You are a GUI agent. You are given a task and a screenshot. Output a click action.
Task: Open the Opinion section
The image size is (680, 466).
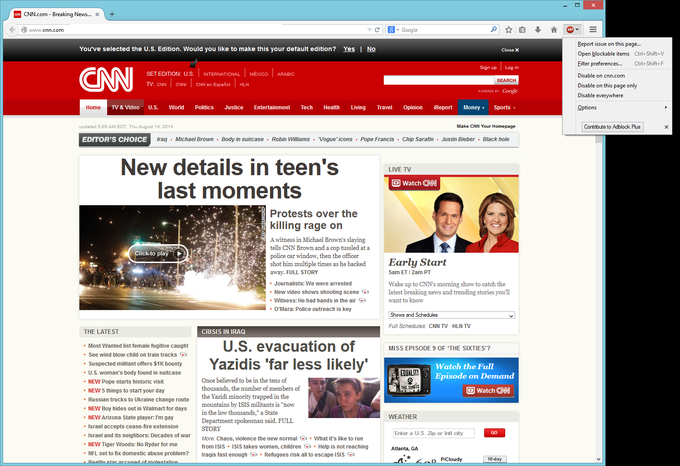point(412,108)
